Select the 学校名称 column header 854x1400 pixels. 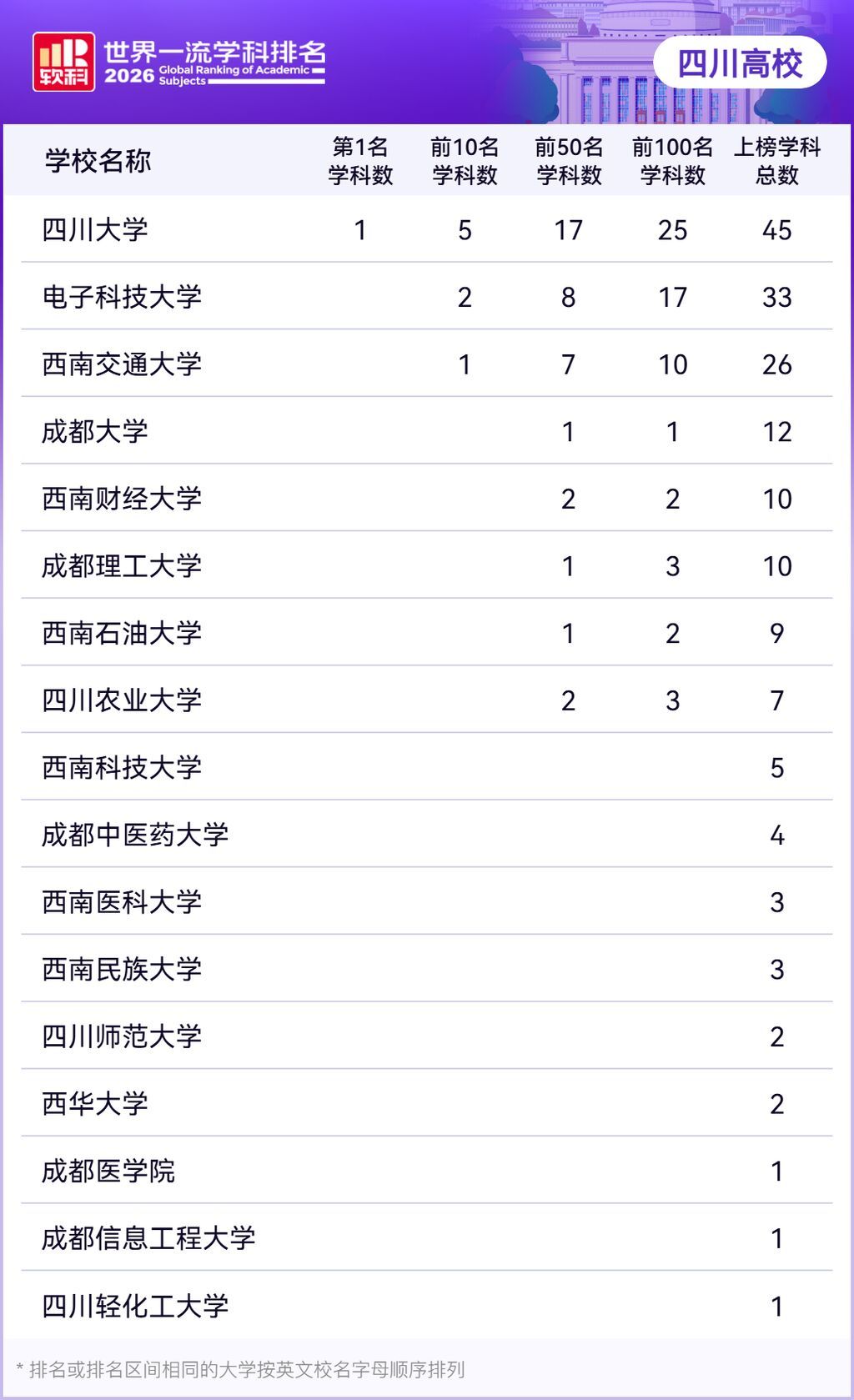(98, 161)
